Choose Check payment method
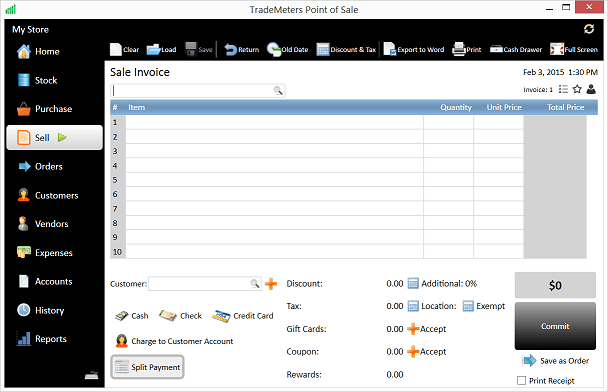Viewport: 608px width, 392px height. (x=180, y=316)
